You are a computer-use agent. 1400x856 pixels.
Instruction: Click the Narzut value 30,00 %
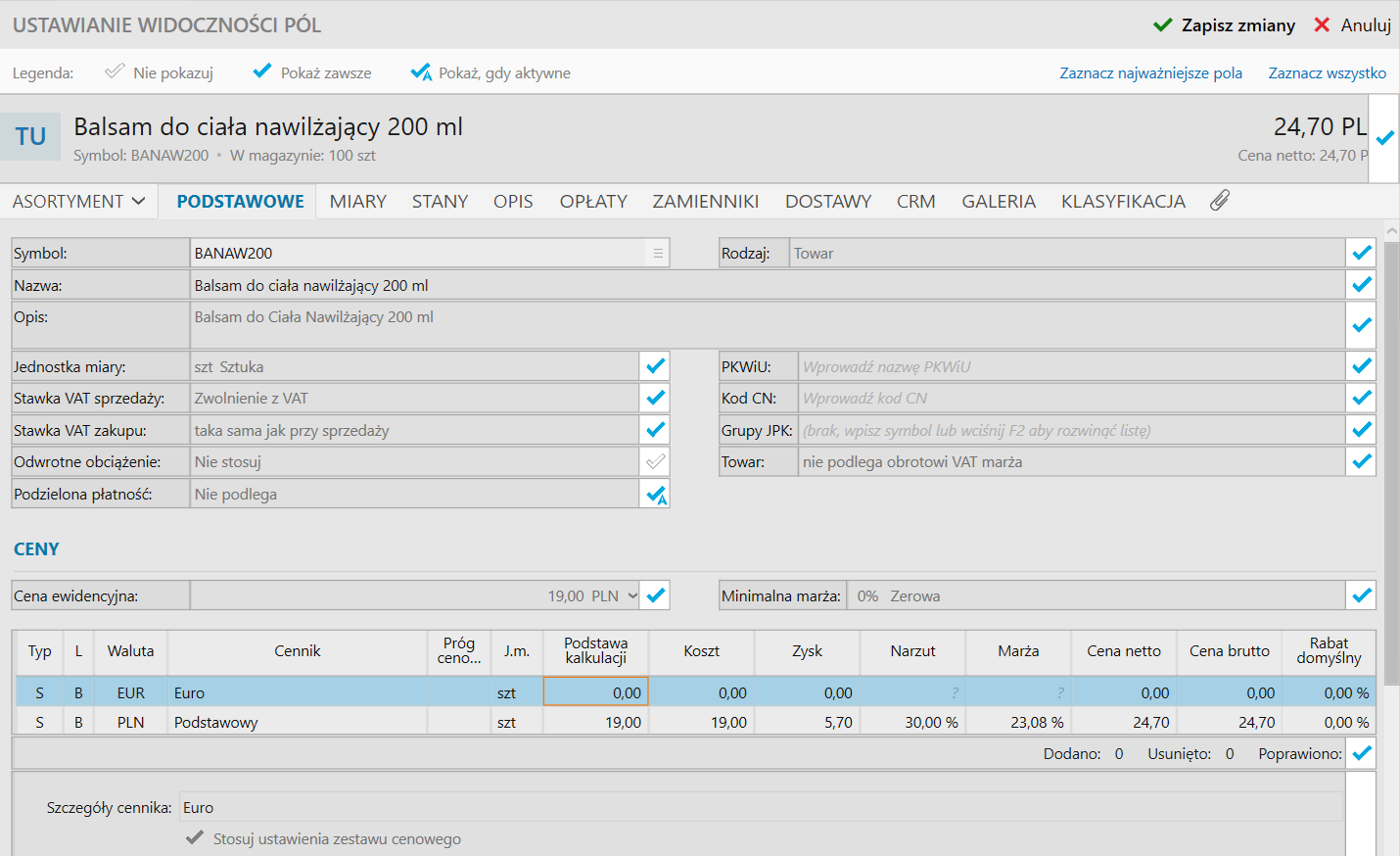coord(931,722)
